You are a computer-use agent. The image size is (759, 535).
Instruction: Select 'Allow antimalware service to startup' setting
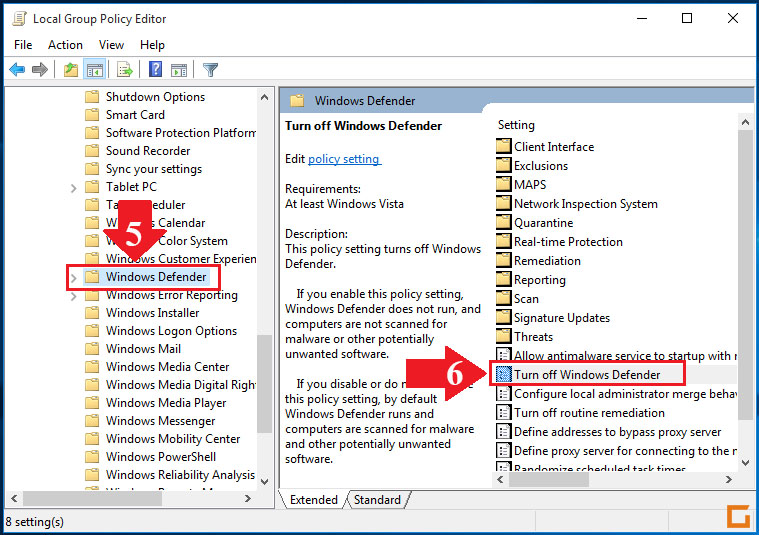click(616, 356)
